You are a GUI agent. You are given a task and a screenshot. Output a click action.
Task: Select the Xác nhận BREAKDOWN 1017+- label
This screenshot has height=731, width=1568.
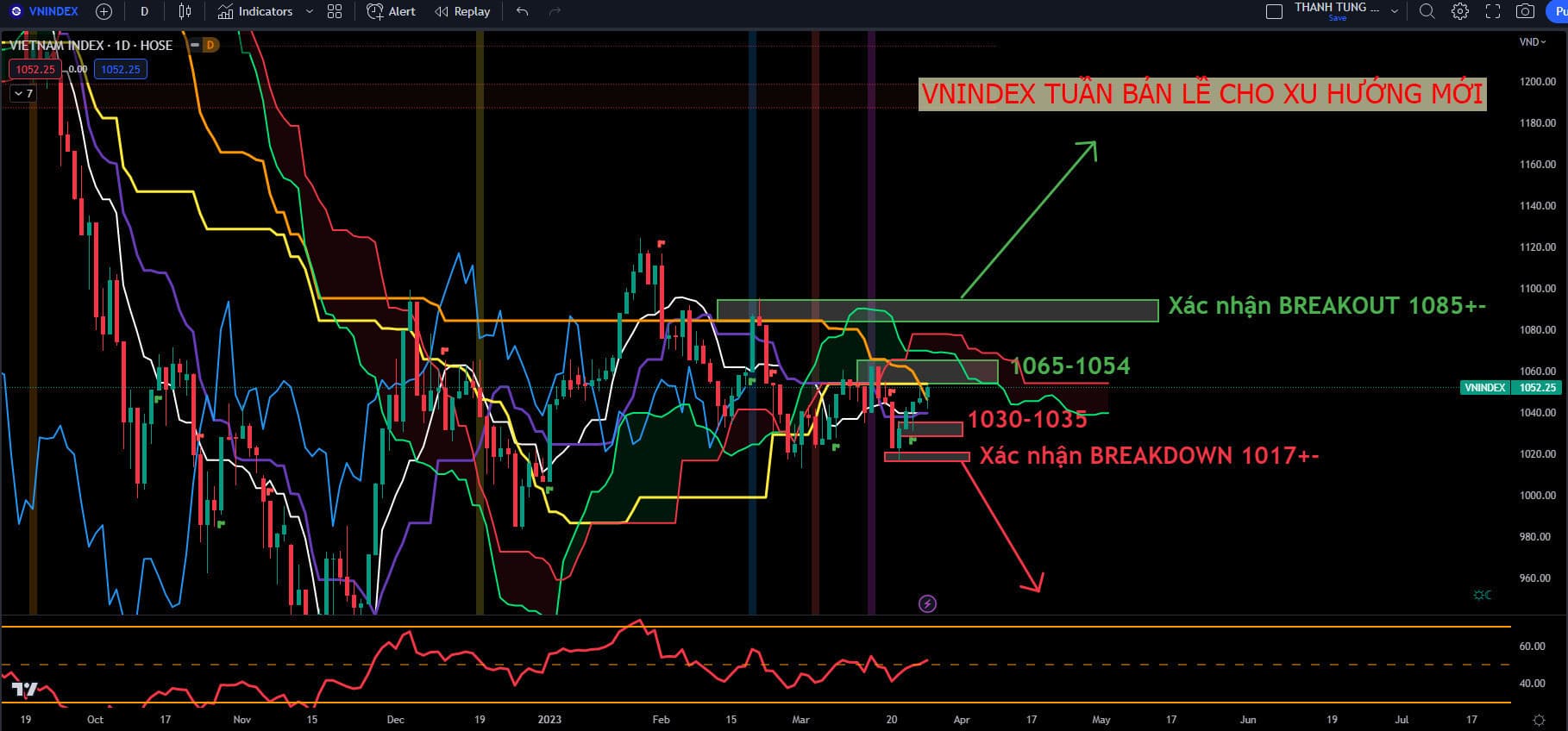pos(1149,455)
